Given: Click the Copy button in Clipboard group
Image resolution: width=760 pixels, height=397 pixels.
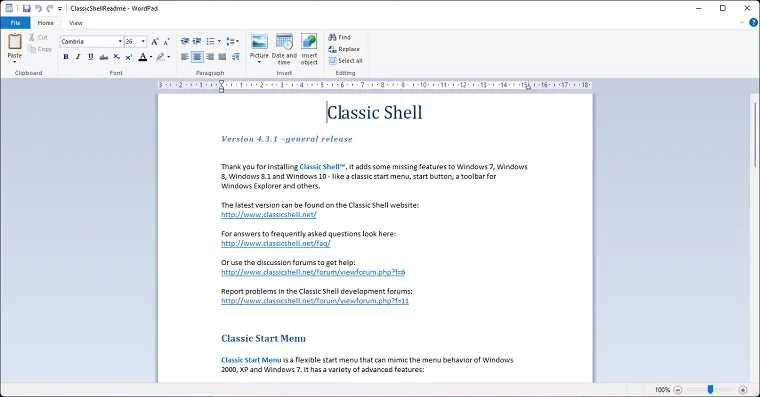Looking at the screenshot, I should [40, 49].
